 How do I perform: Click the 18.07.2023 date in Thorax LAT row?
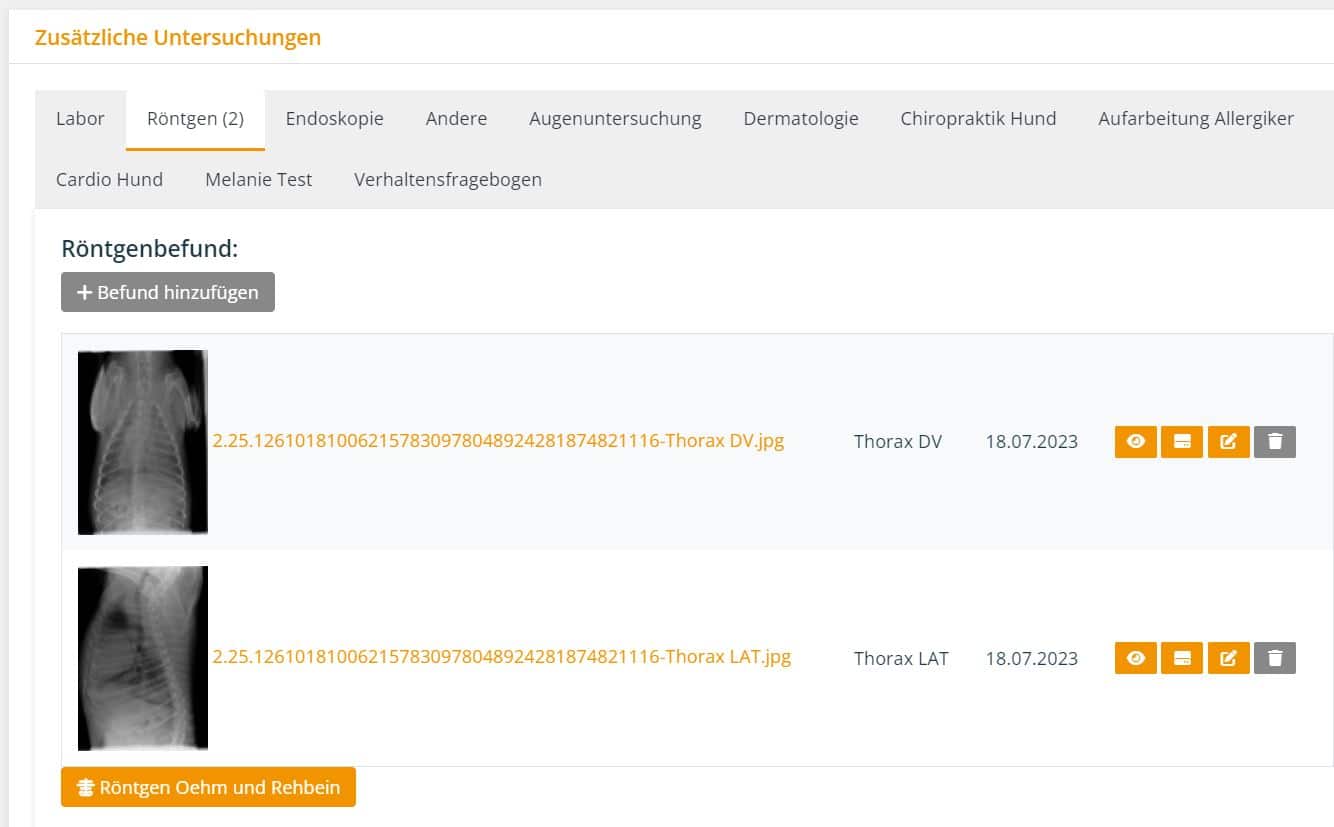1032,658
